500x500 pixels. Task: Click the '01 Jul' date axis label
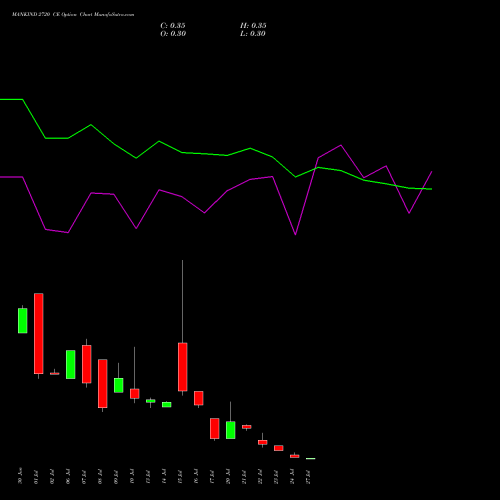(x=36, y=477)
